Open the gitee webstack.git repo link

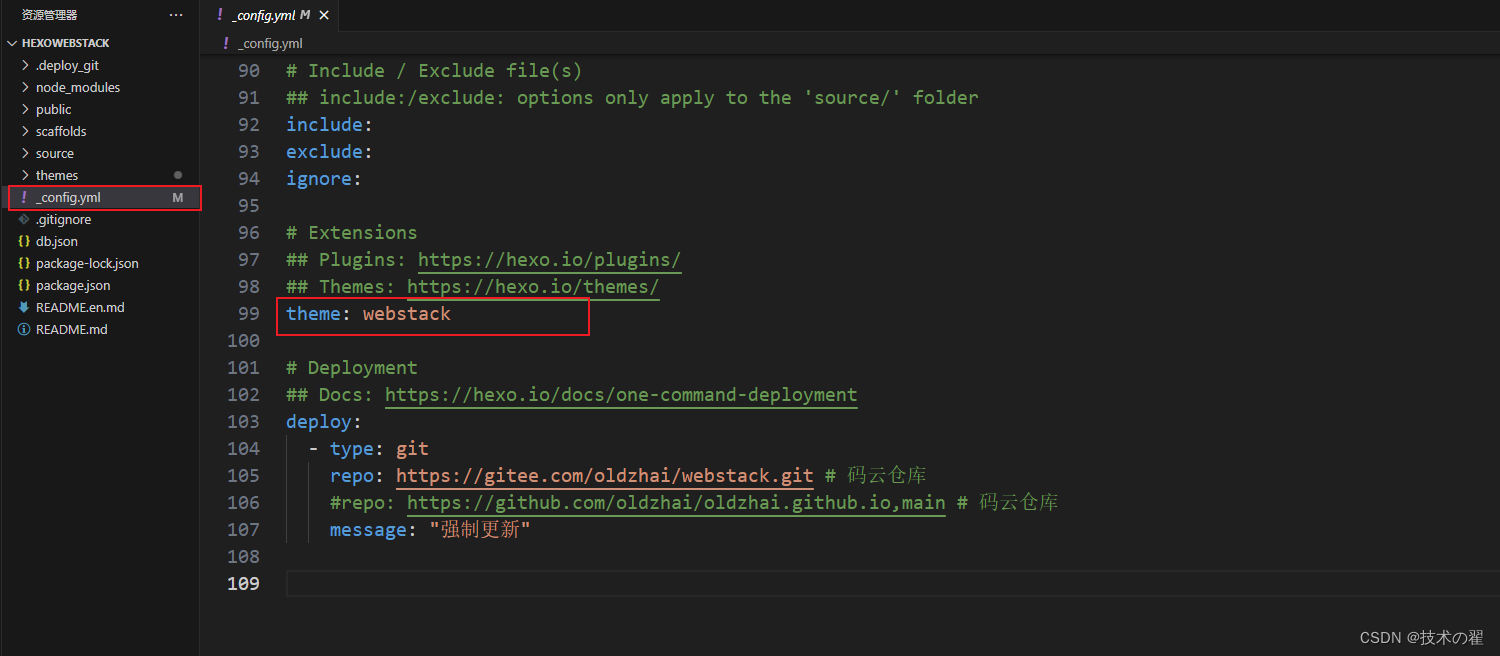605,475
